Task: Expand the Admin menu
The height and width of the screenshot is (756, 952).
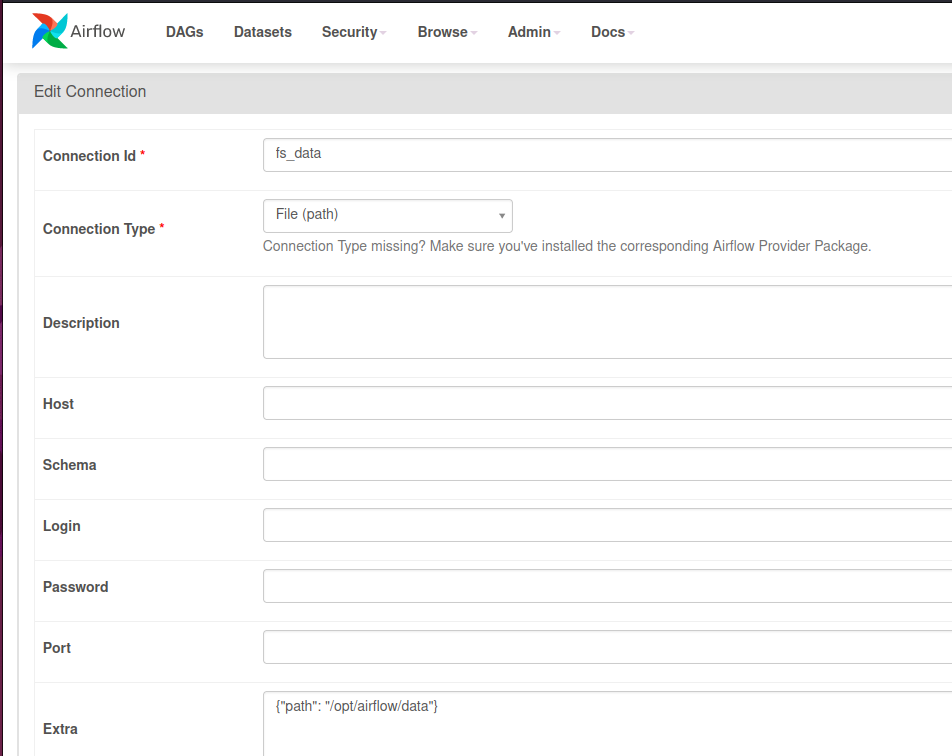Action: pyautogui.click(x=534, y=32)
